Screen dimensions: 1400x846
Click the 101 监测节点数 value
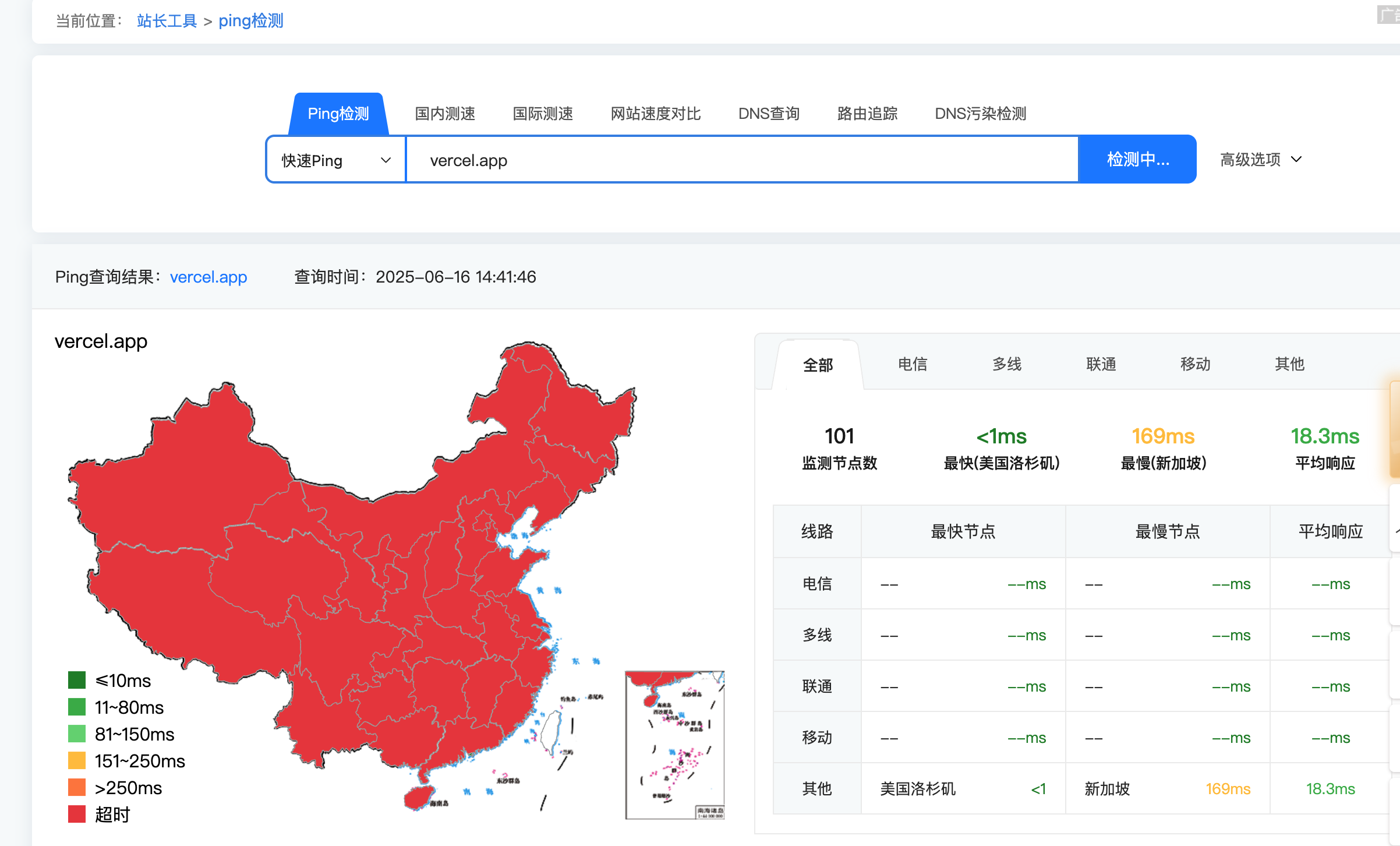[x=839, y=436]
